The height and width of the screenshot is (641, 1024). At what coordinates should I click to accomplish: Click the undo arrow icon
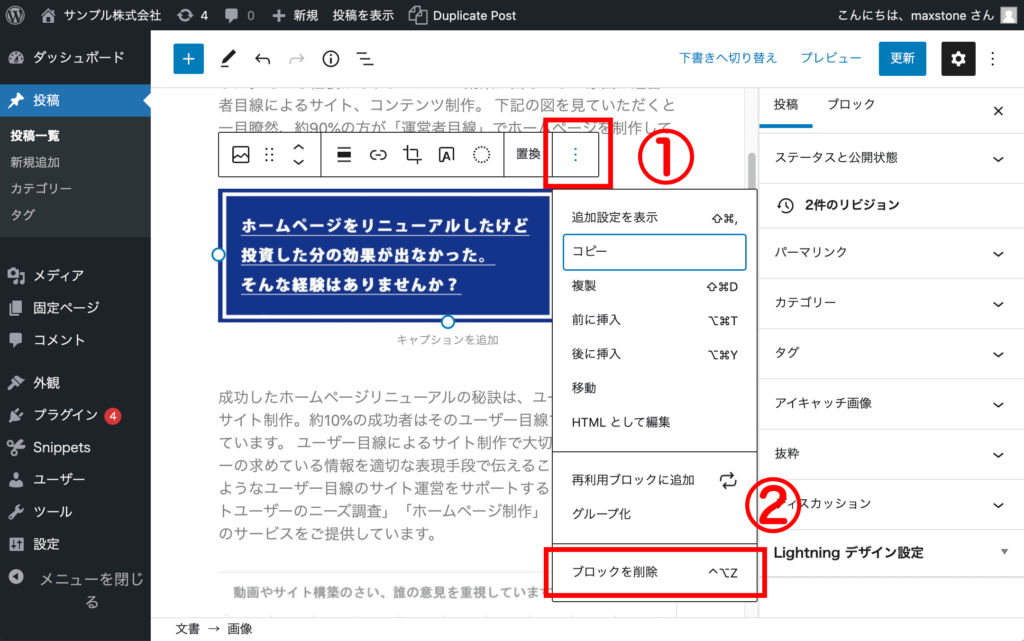[x=261, y=58]
